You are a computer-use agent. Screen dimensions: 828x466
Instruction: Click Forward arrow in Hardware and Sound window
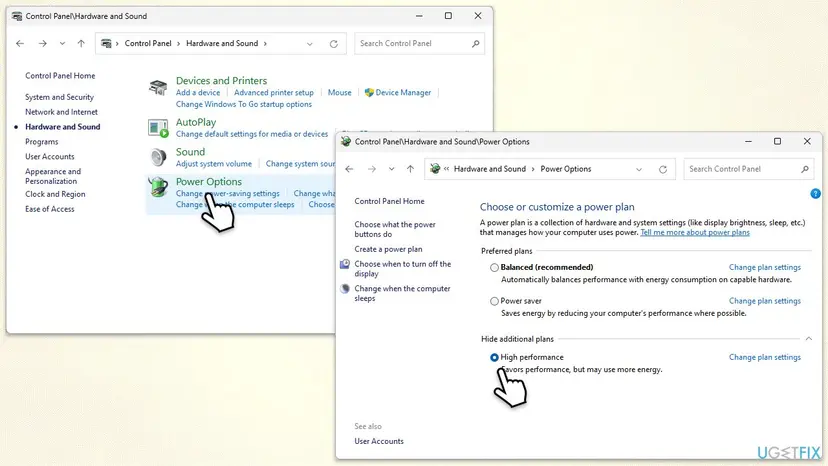tap(43, 43)
